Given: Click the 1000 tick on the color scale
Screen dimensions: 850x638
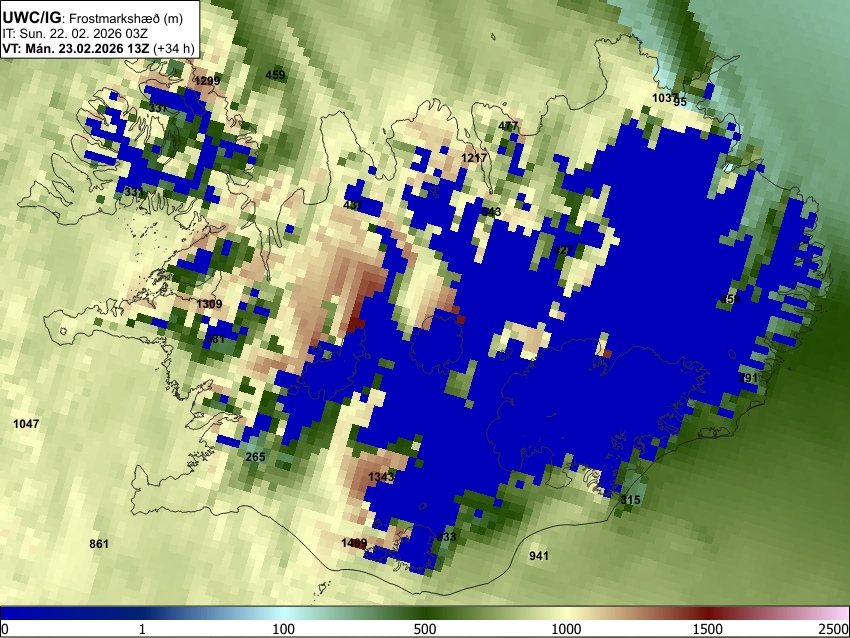Looking at the screenshot, I should [566, 629].
